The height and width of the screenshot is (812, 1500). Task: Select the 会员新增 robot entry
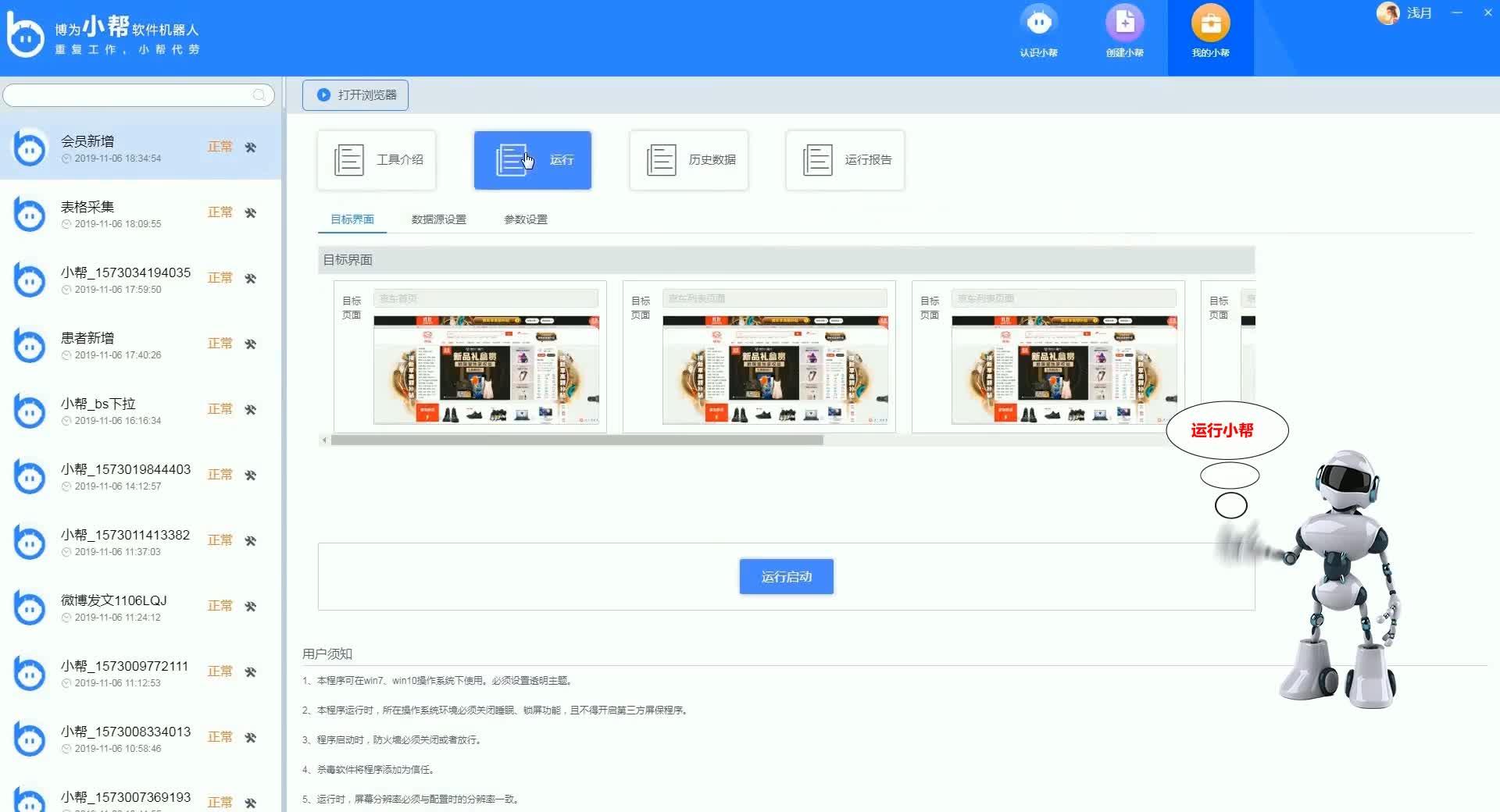pos(141,148)
